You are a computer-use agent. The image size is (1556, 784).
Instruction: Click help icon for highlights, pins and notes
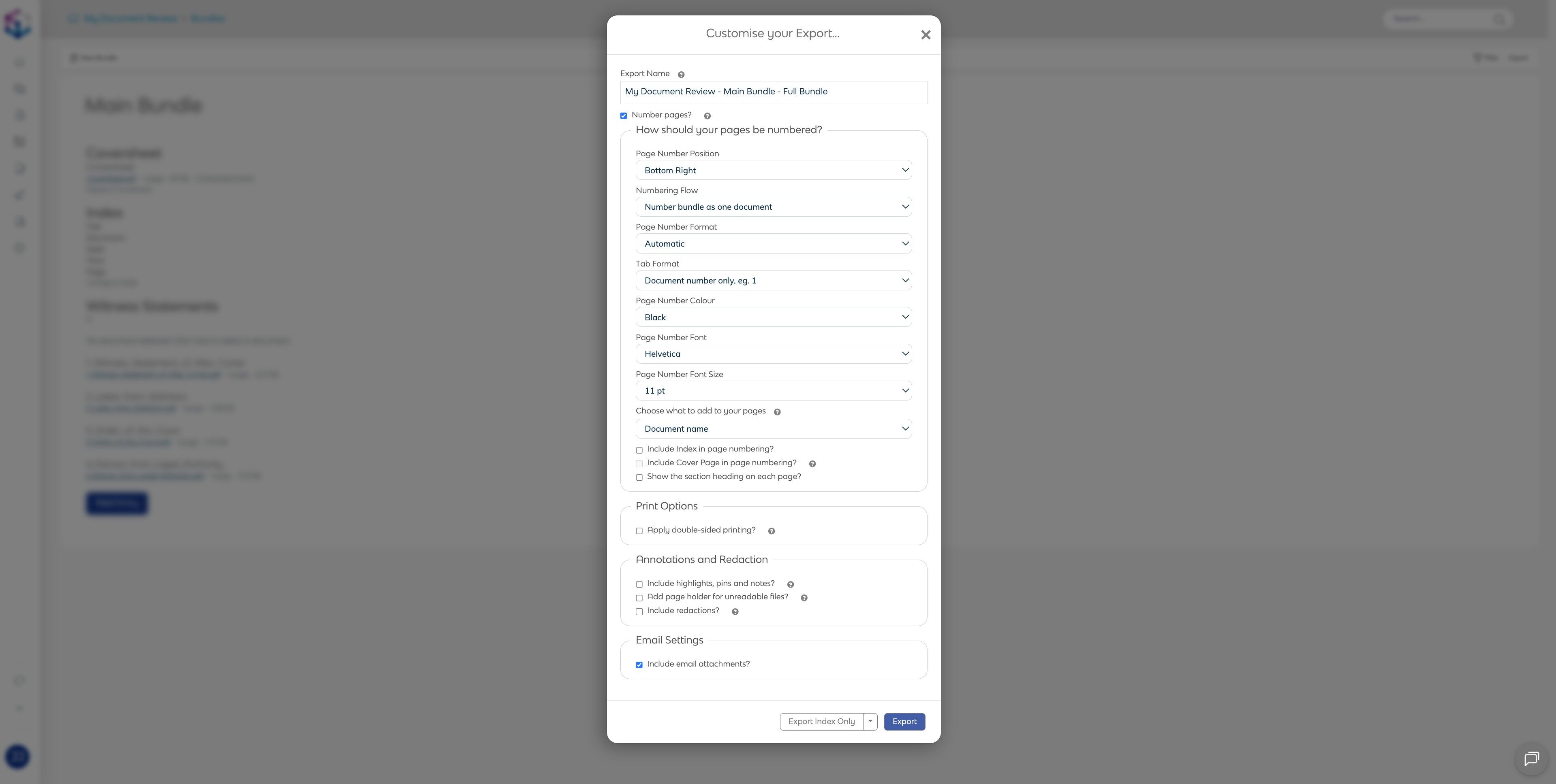point(790,585)
